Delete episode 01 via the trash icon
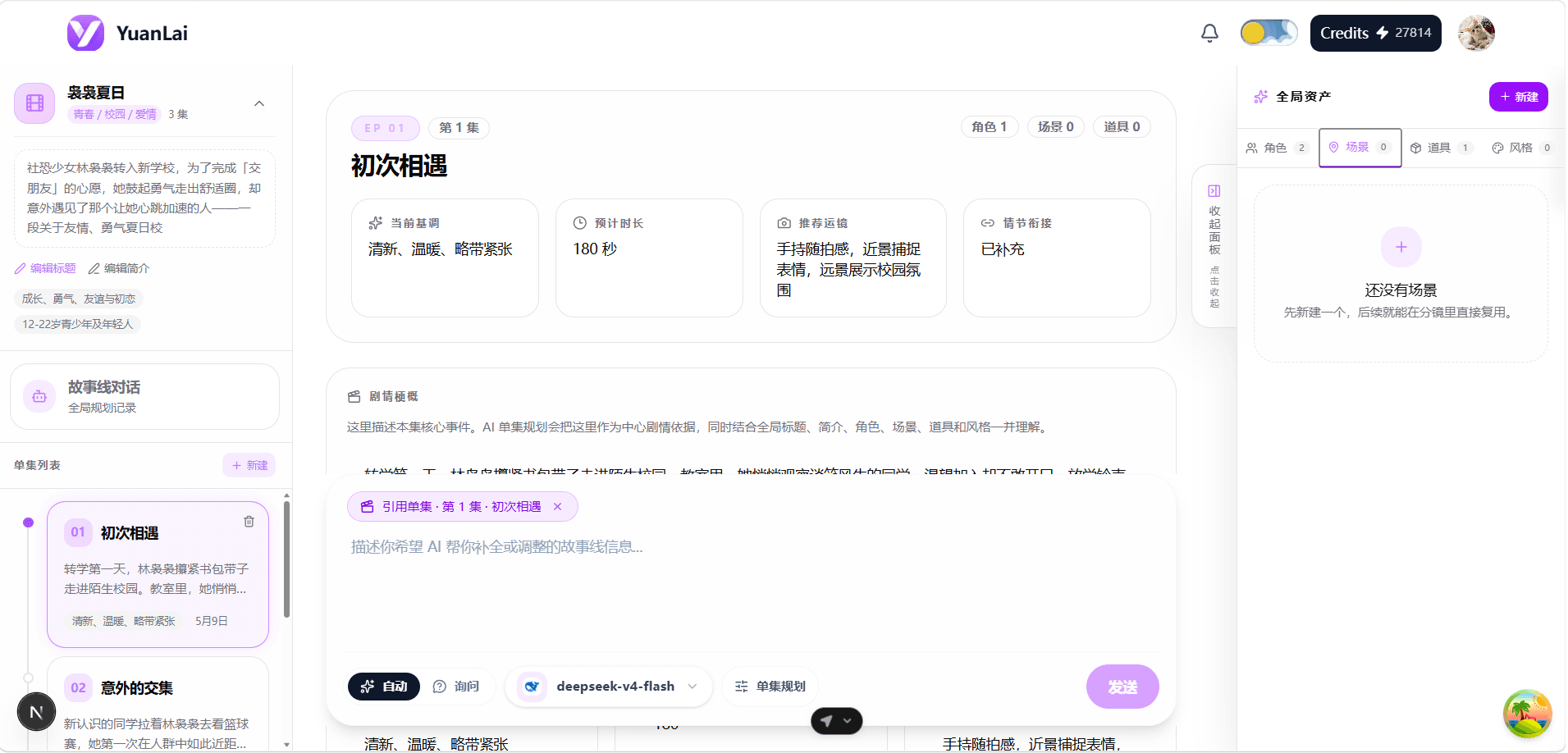The width and height of the screenshot is (1568, 753). point(249,522)
